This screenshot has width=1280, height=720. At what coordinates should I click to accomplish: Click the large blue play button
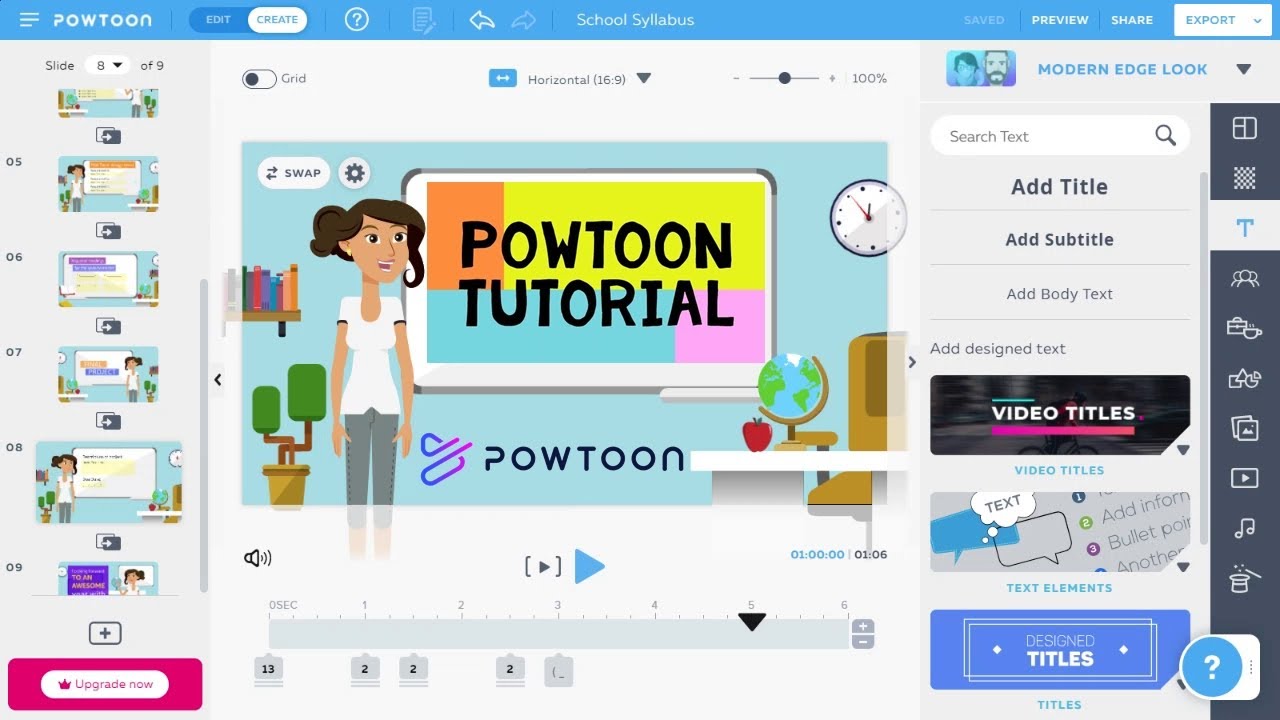click(x=589, y=567)
